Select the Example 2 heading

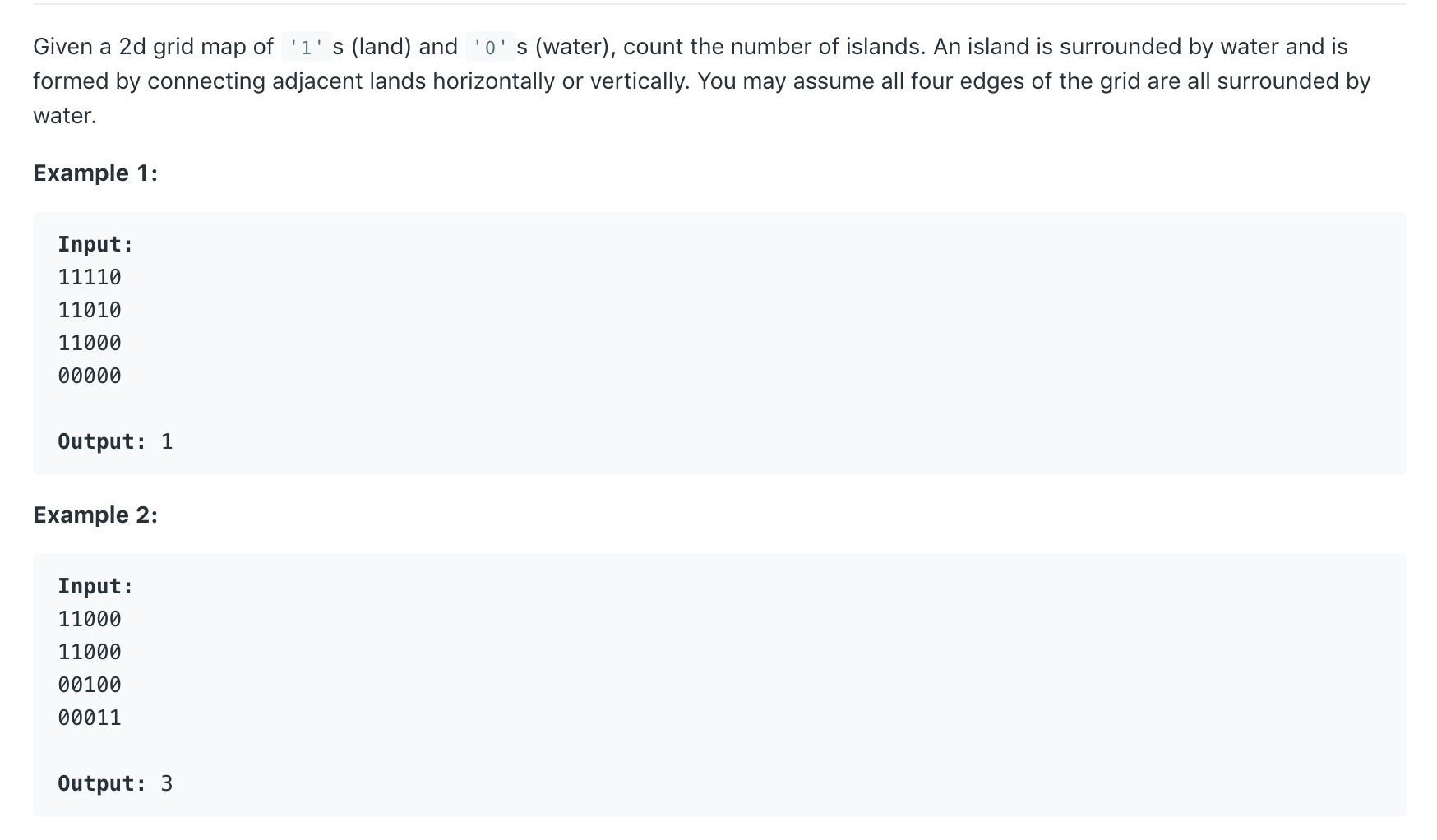(95, 515)
